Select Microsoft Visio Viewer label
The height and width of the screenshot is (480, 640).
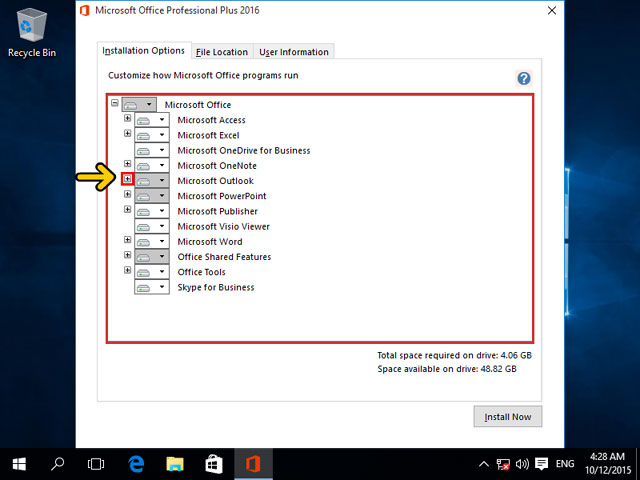tap(223, 227)
